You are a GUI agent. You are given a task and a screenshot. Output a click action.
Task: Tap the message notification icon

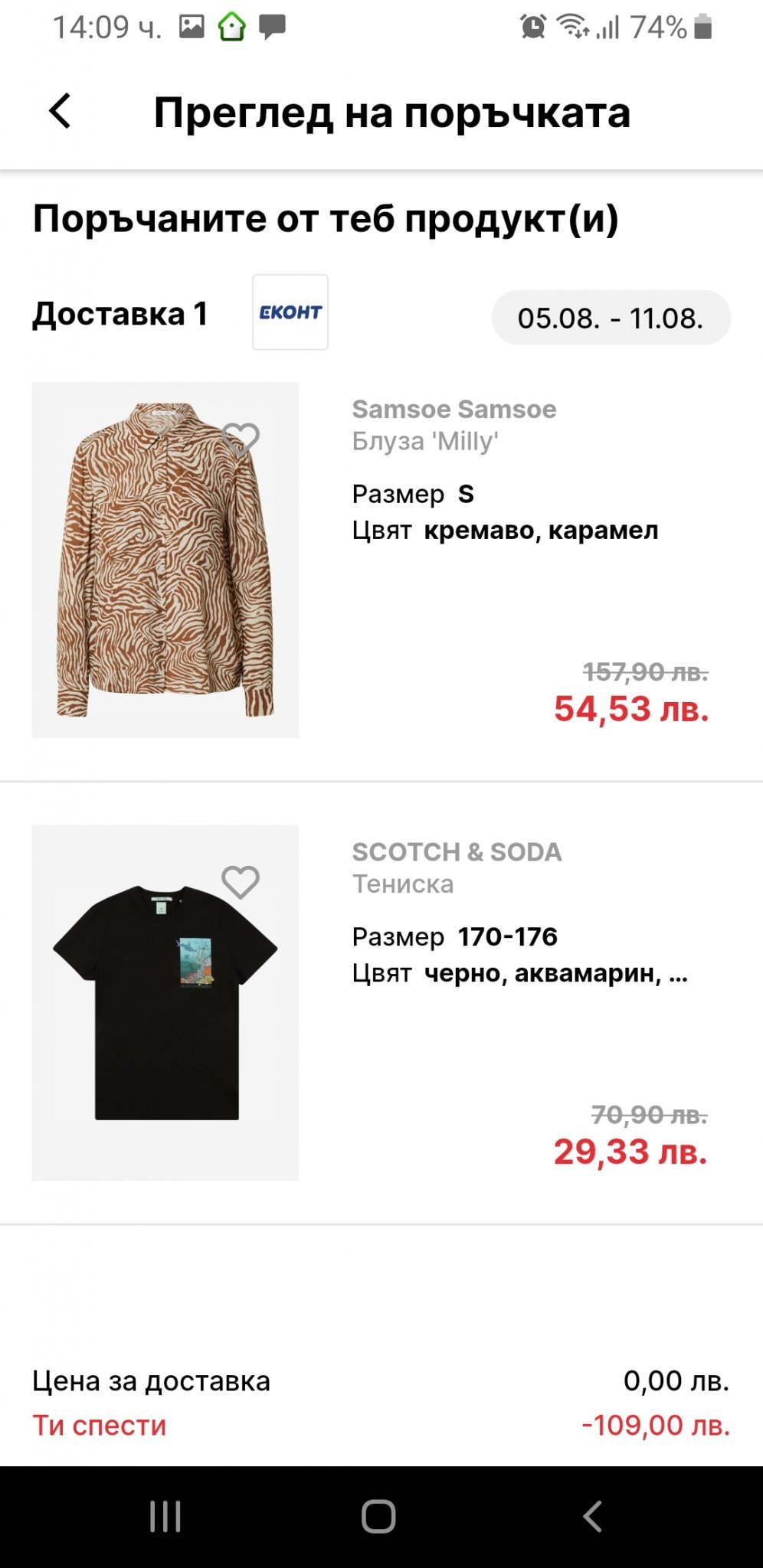(272, 28)
